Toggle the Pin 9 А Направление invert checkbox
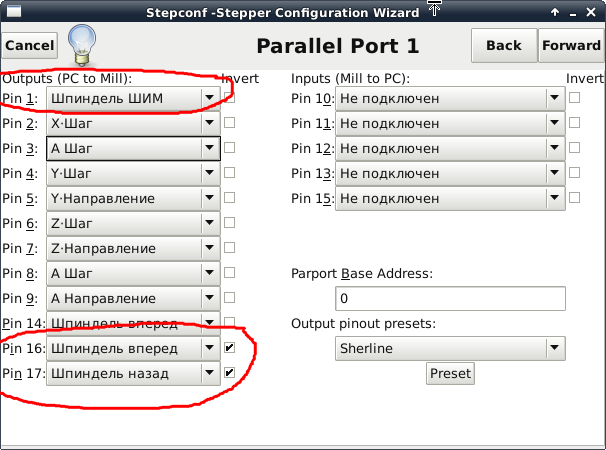 tap(230, 298)
